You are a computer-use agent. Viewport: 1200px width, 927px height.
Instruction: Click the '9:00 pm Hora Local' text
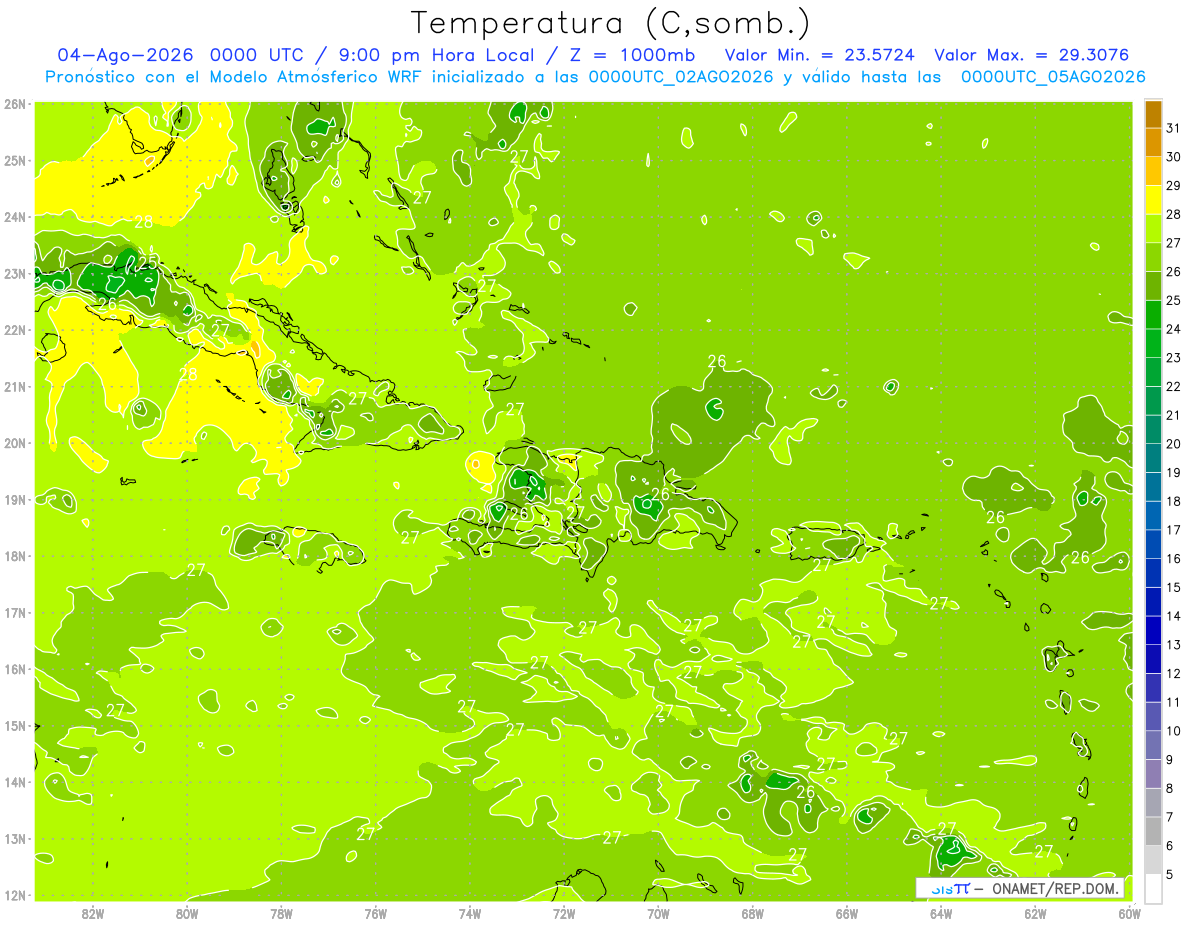(441, 55)
